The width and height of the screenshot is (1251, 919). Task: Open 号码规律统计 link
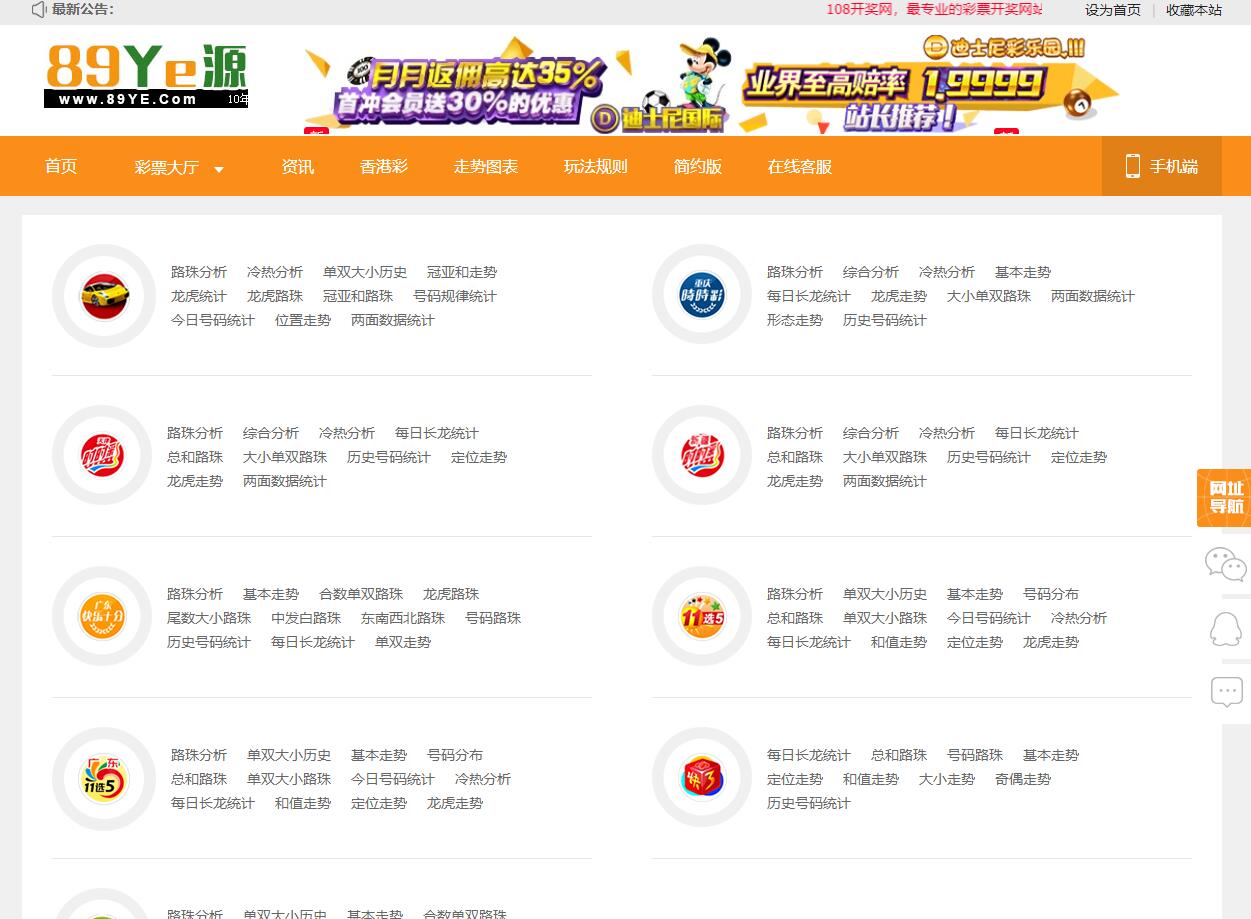455,296
